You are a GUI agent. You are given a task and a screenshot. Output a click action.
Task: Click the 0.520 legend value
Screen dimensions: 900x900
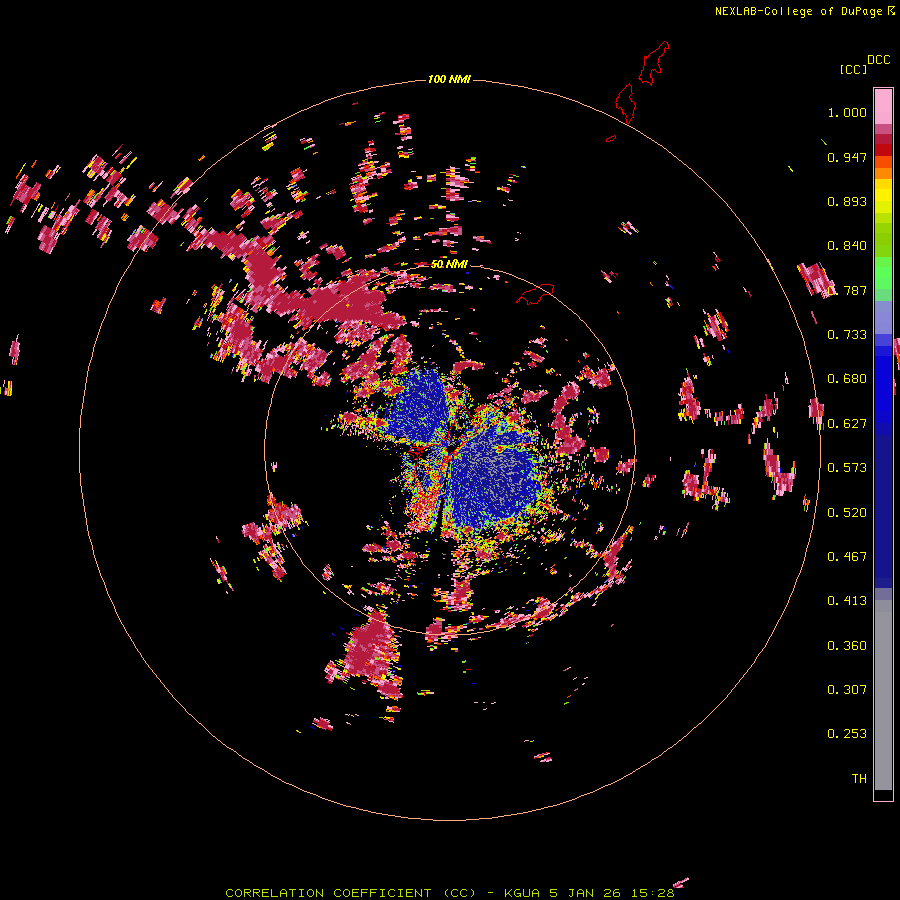(847, 513)
